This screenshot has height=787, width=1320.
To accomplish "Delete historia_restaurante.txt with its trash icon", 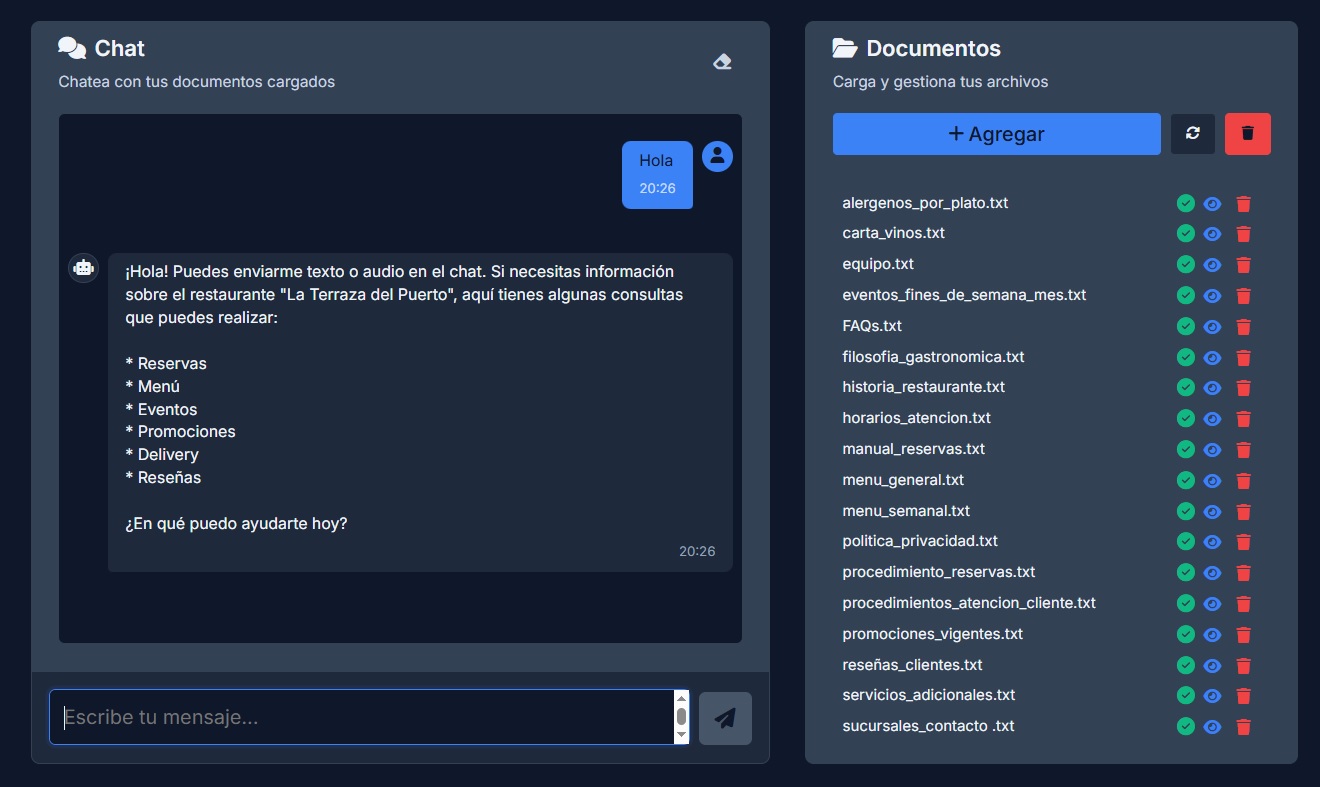I will 1243,388.
